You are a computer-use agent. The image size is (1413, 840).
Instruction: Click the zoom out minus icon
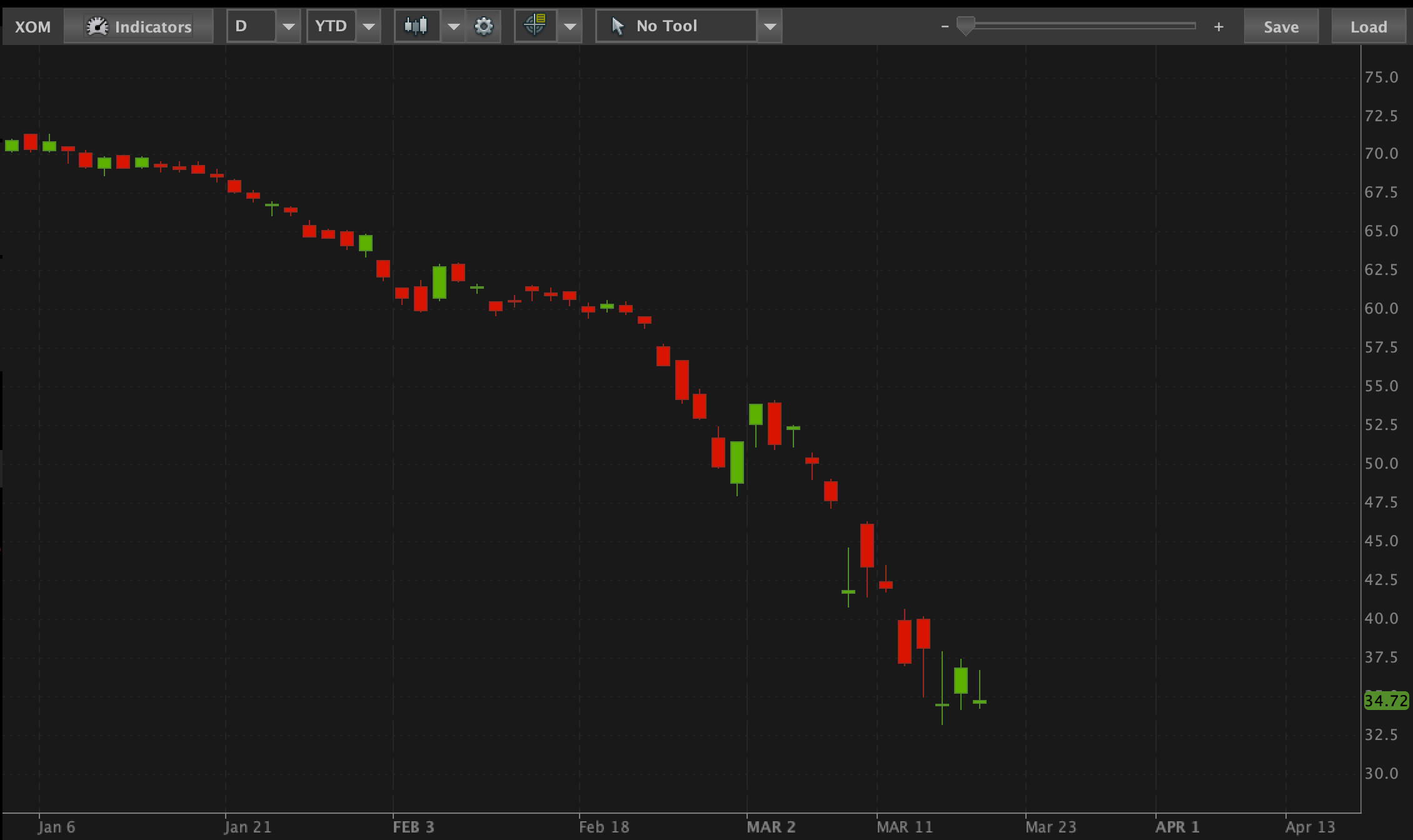pos(945,26)
